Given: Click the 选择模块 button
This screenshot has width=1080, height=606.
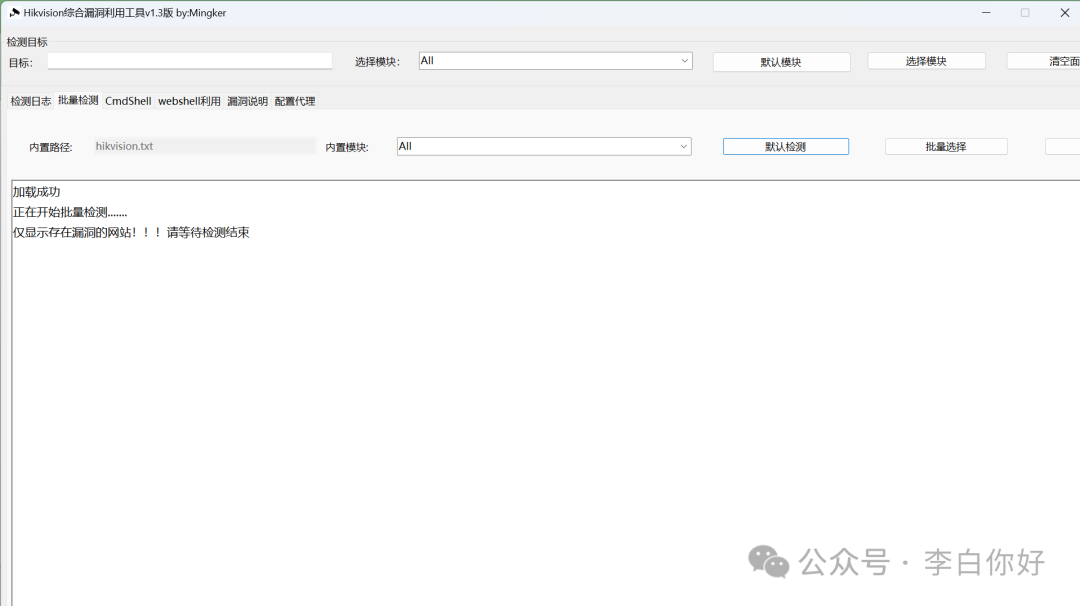Looking at the screenshot, I should click(x=926, y=61).
